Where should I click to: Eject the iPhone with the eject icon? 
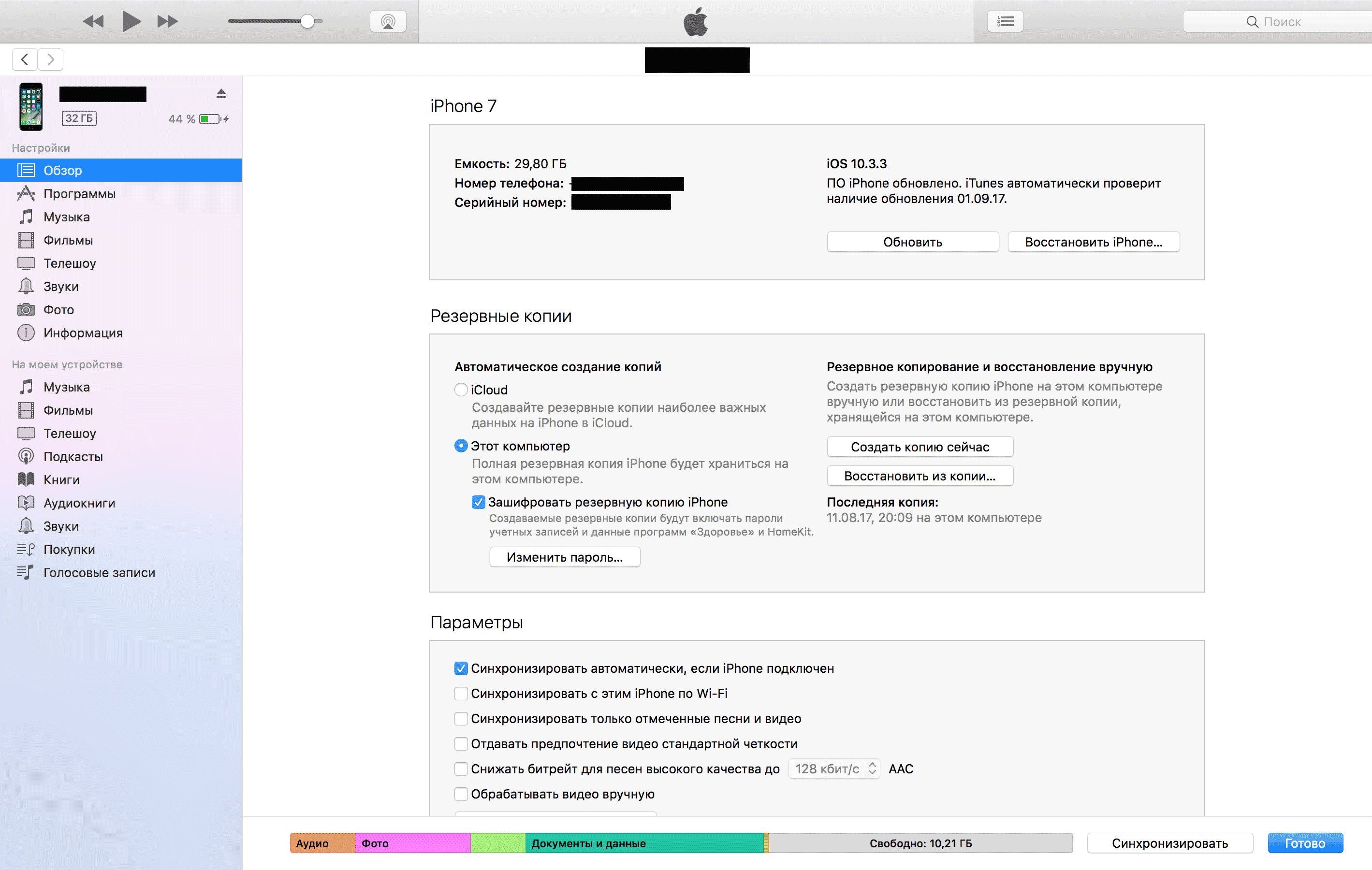pyautogui.click(x=221, y=93)
